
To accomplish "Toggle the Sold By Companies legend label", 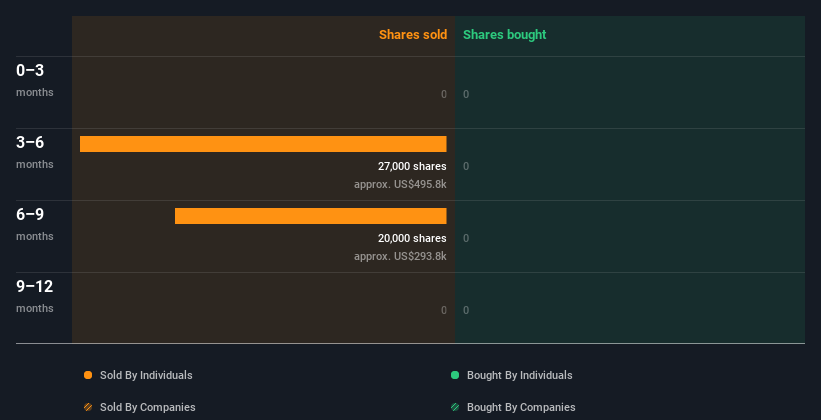I will coord(148,407).
